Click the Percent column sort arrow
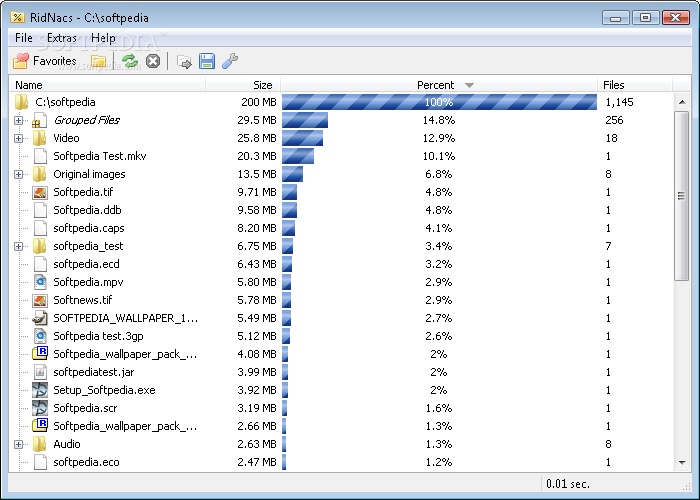The width and height of the screenshot is (700, 500). click(x=469, y=85)
